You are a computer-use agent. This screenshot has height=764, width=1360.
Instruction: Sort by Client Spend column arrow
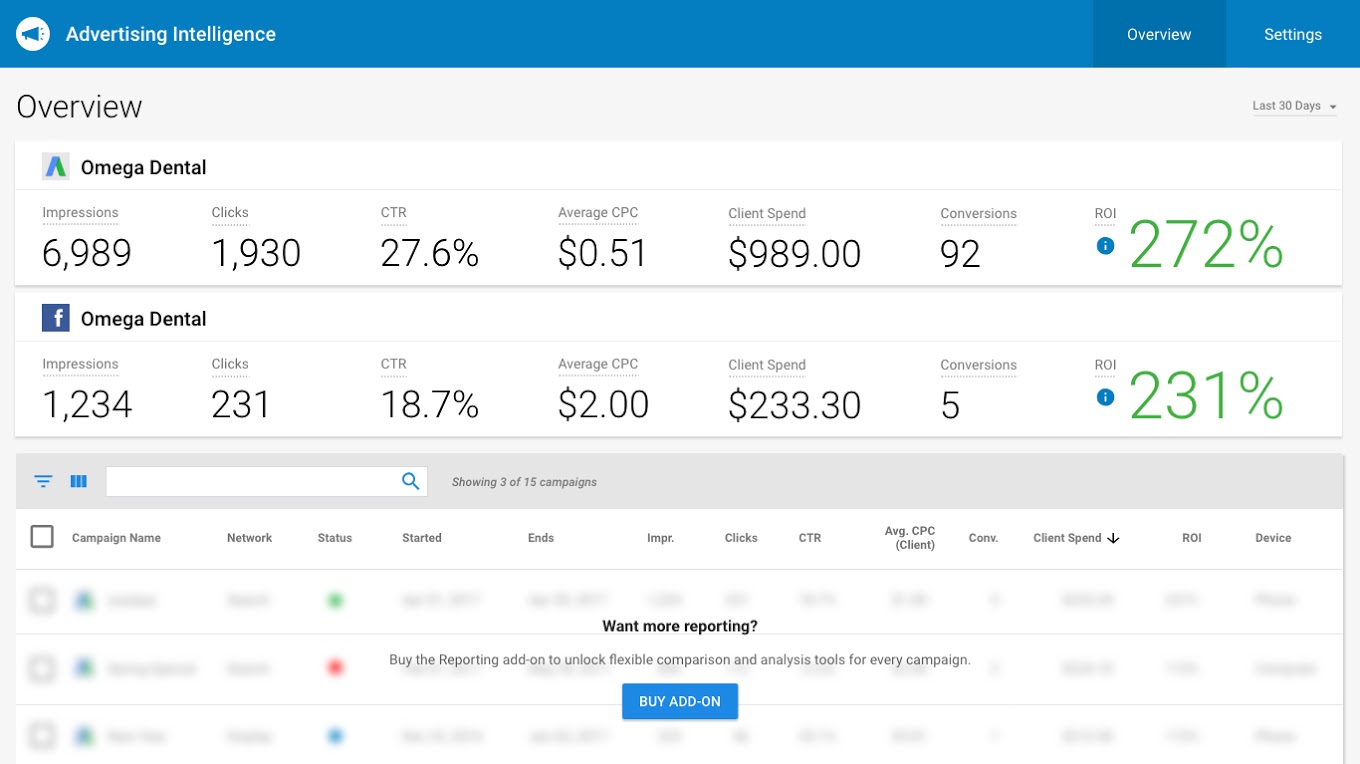(1113, 538)
